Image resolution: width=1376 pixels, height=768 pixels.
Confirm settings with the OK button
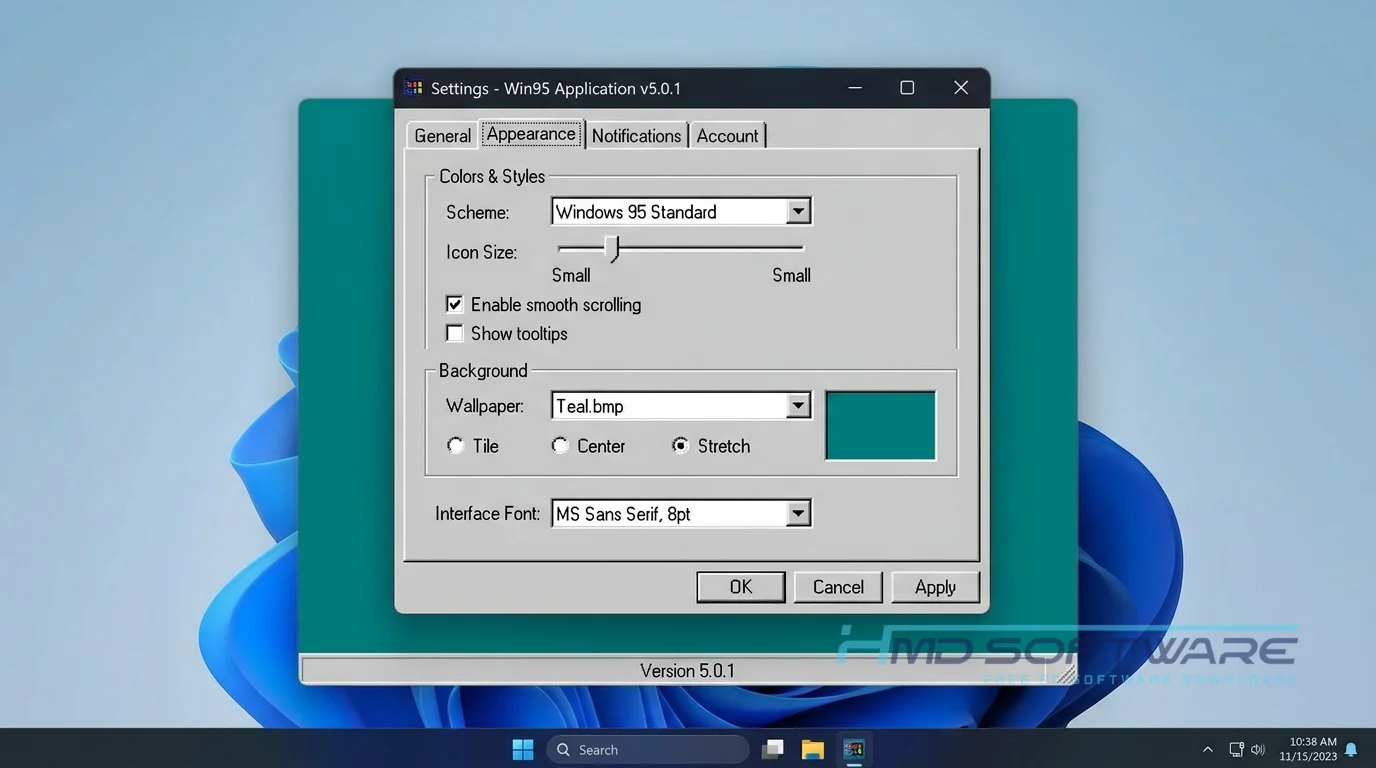(740, 587)
